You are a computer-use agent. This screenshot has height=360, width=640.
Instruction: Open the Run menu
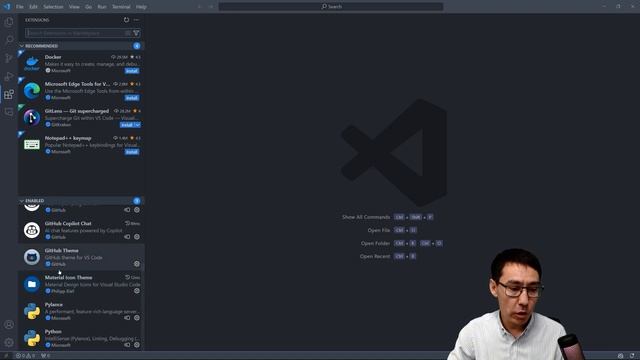pyautogui.click(x=102, y=7)
